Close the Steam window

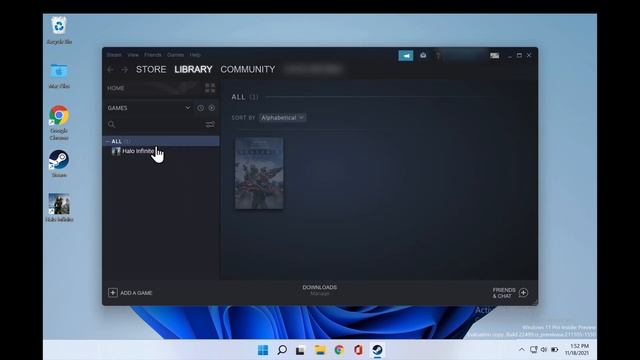[x=529, y=56]
